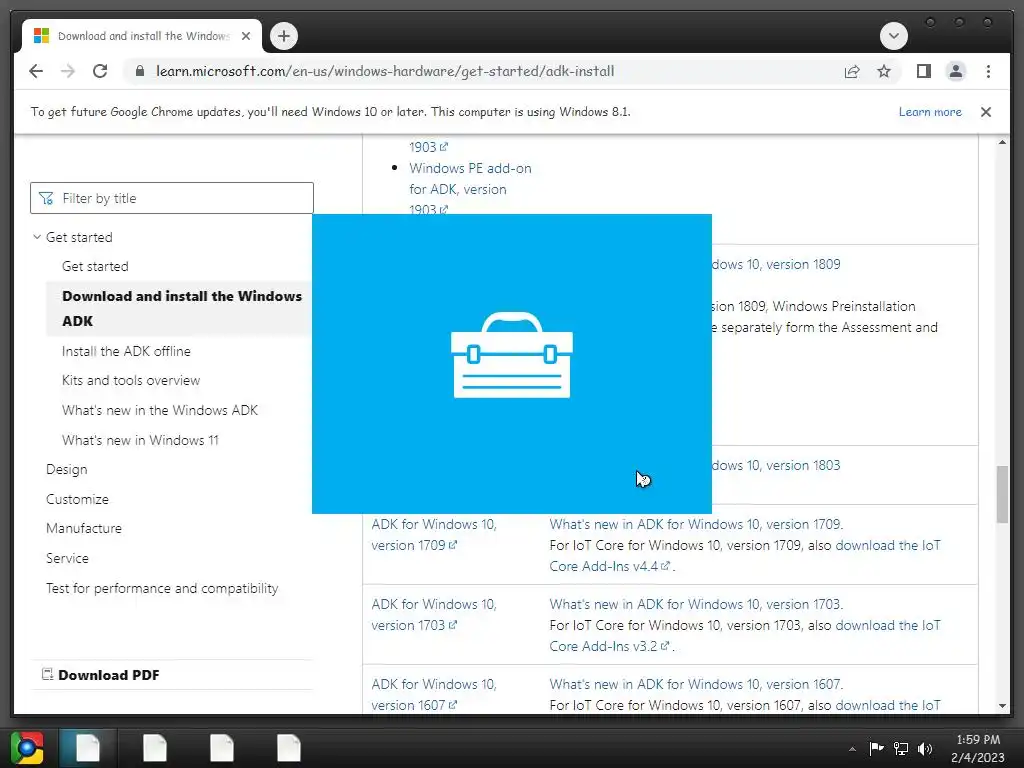Click scrollbar down arrow
Image resolution: width=1024 pixels, height=768 pixels.
pyautogui.click(x=1002, y=706)
